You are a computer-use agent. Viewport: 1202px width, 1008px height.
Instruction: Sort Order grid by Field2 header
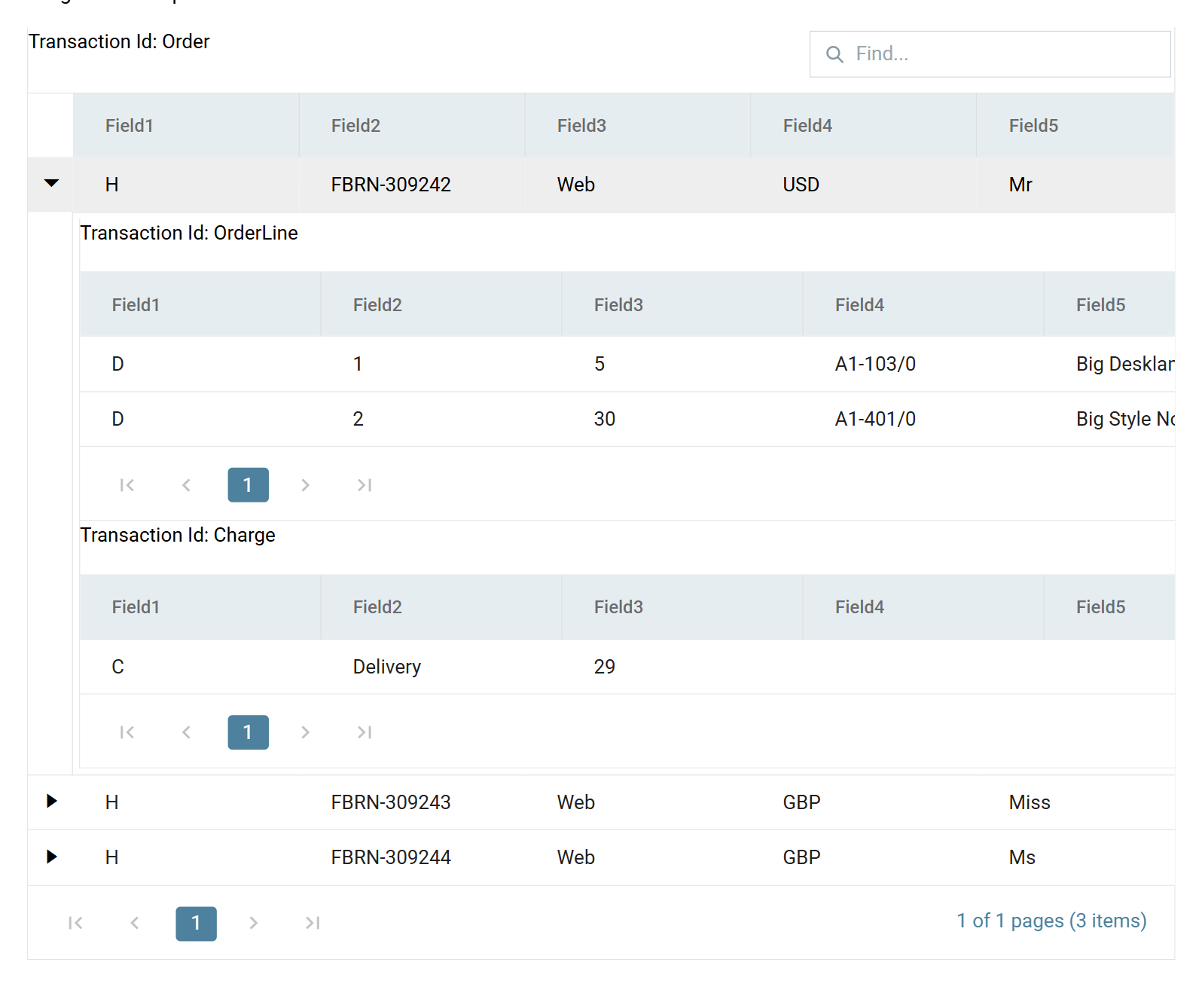(412, 126)
